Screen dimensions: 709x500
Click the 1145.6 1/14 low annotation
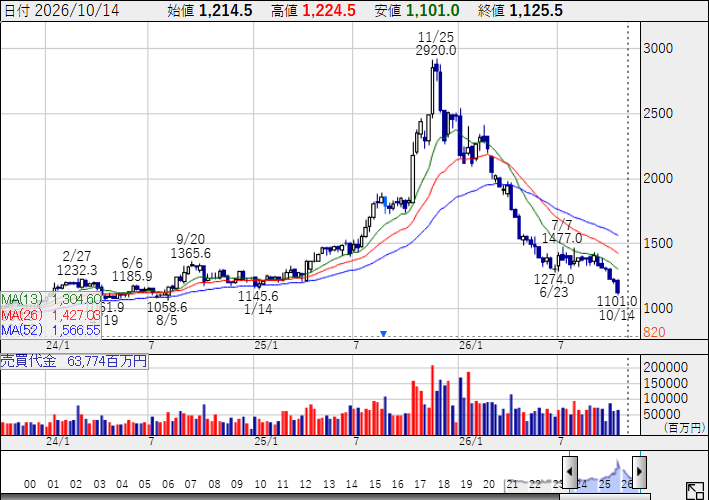[258, 303]
